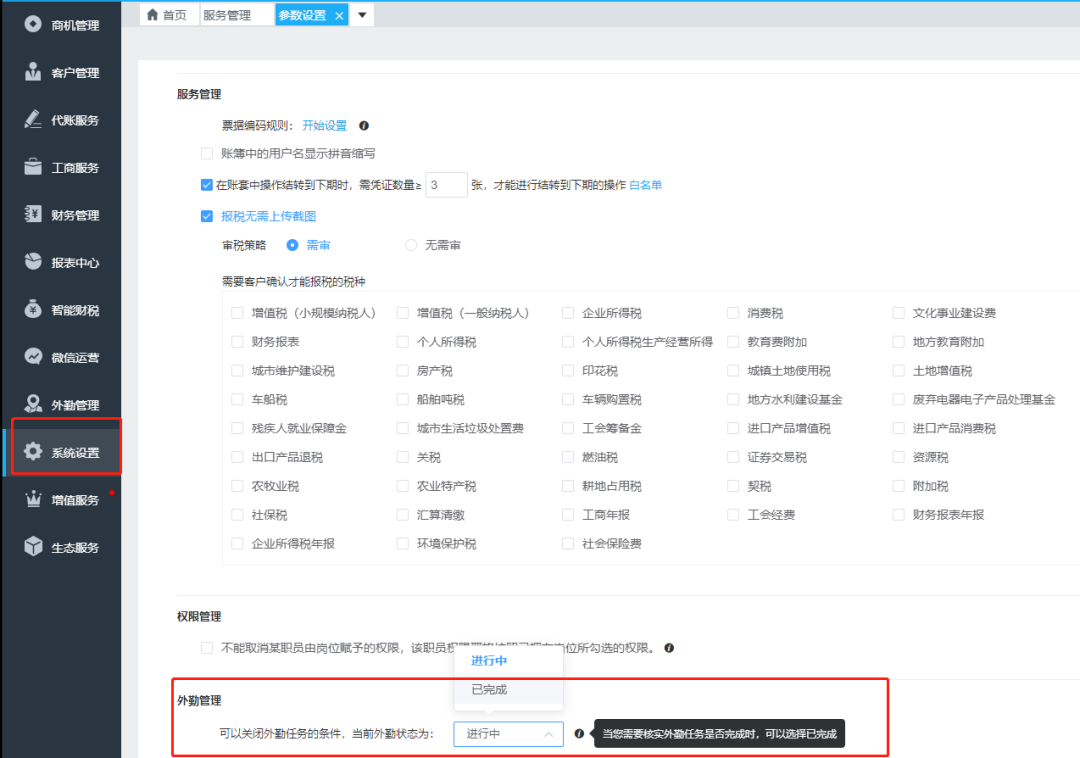Switch to 首页 tab
1080x758 pixels.
pos(169,14)
